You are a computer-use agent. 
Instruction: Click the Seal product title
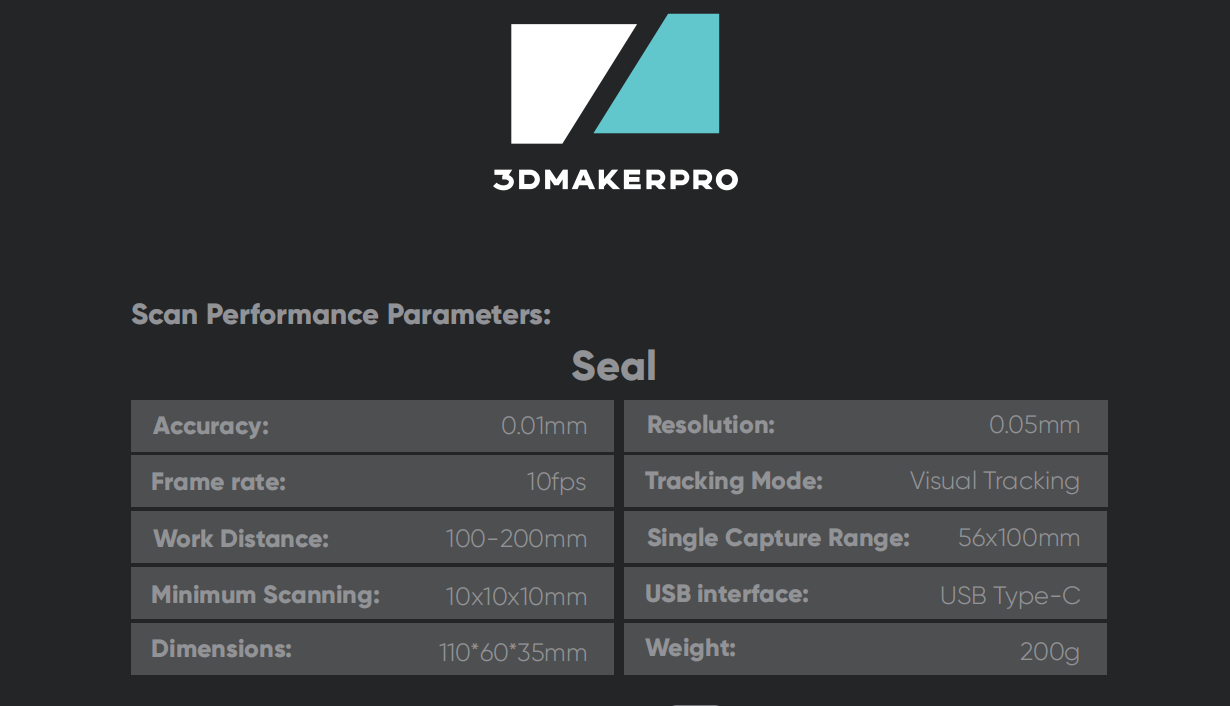(614, 366)
